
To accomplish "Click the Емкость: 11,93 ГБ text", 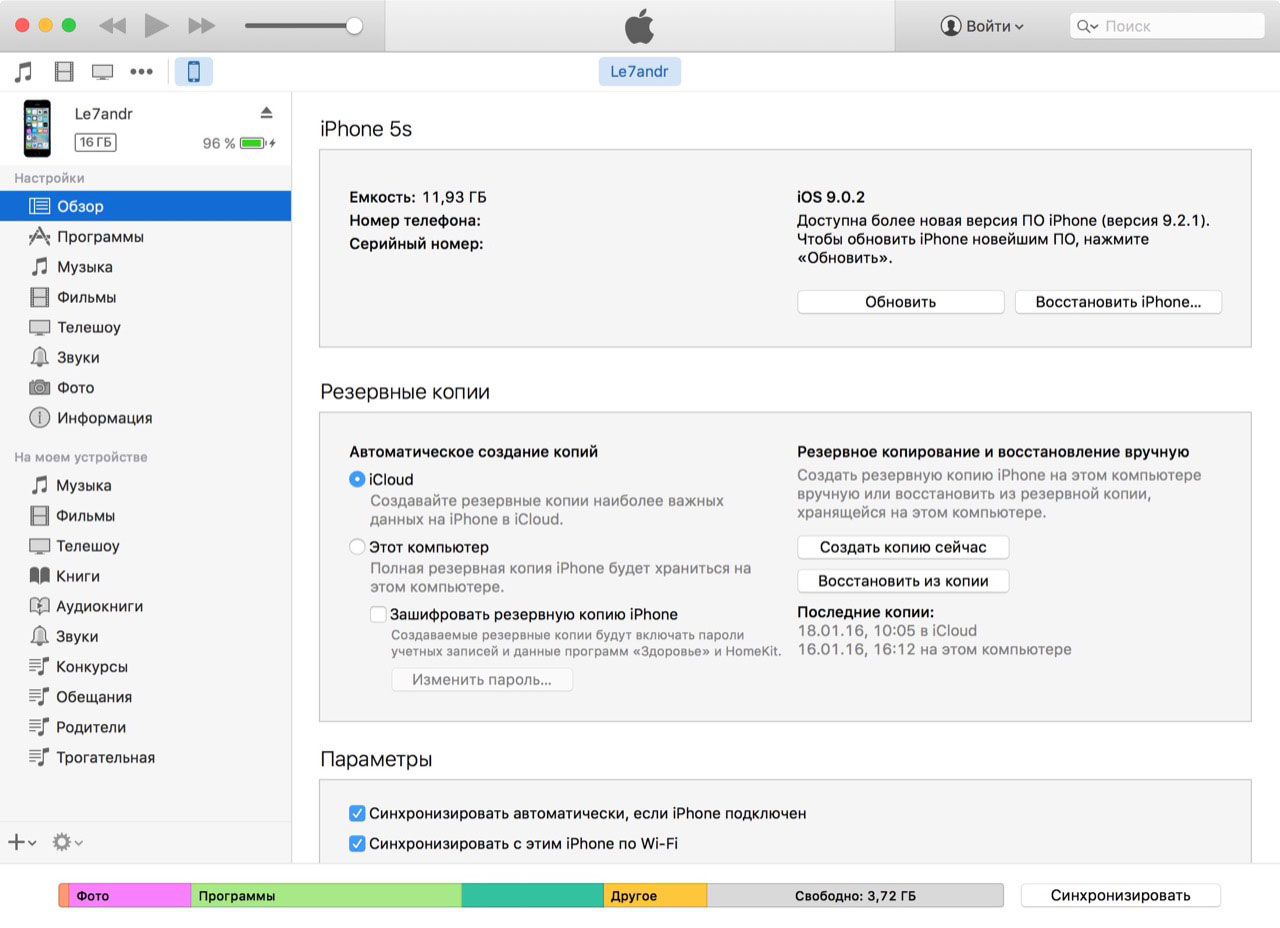I will coord(418,197).
